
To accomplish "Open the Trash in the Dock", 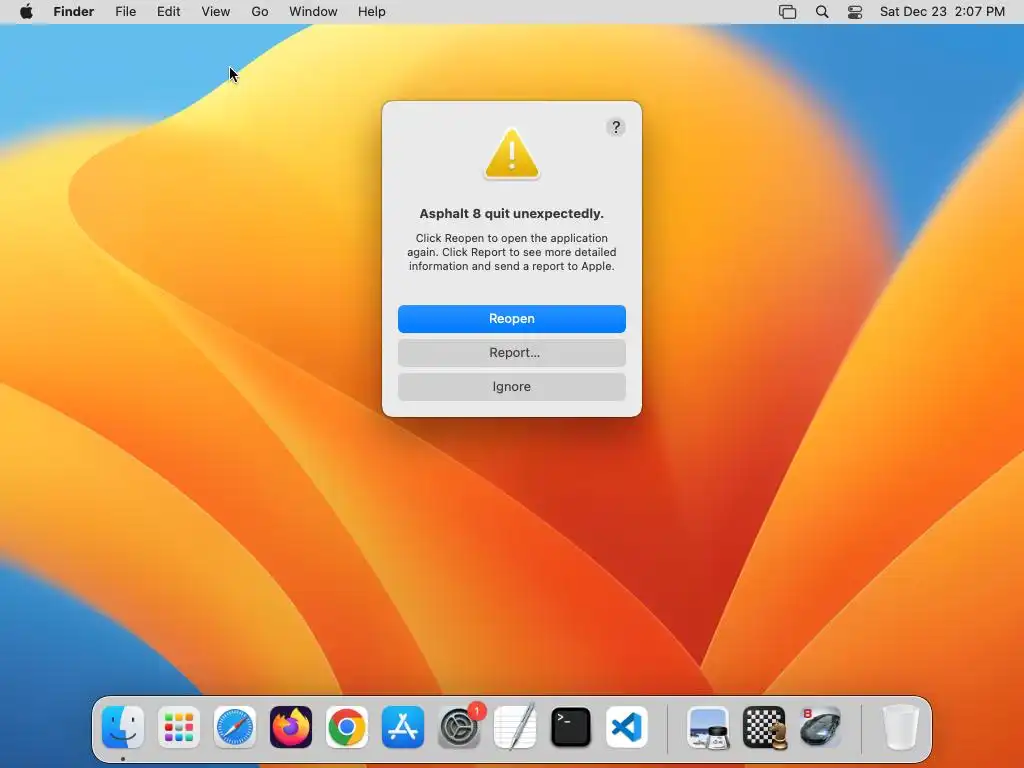I will (901, 727).
